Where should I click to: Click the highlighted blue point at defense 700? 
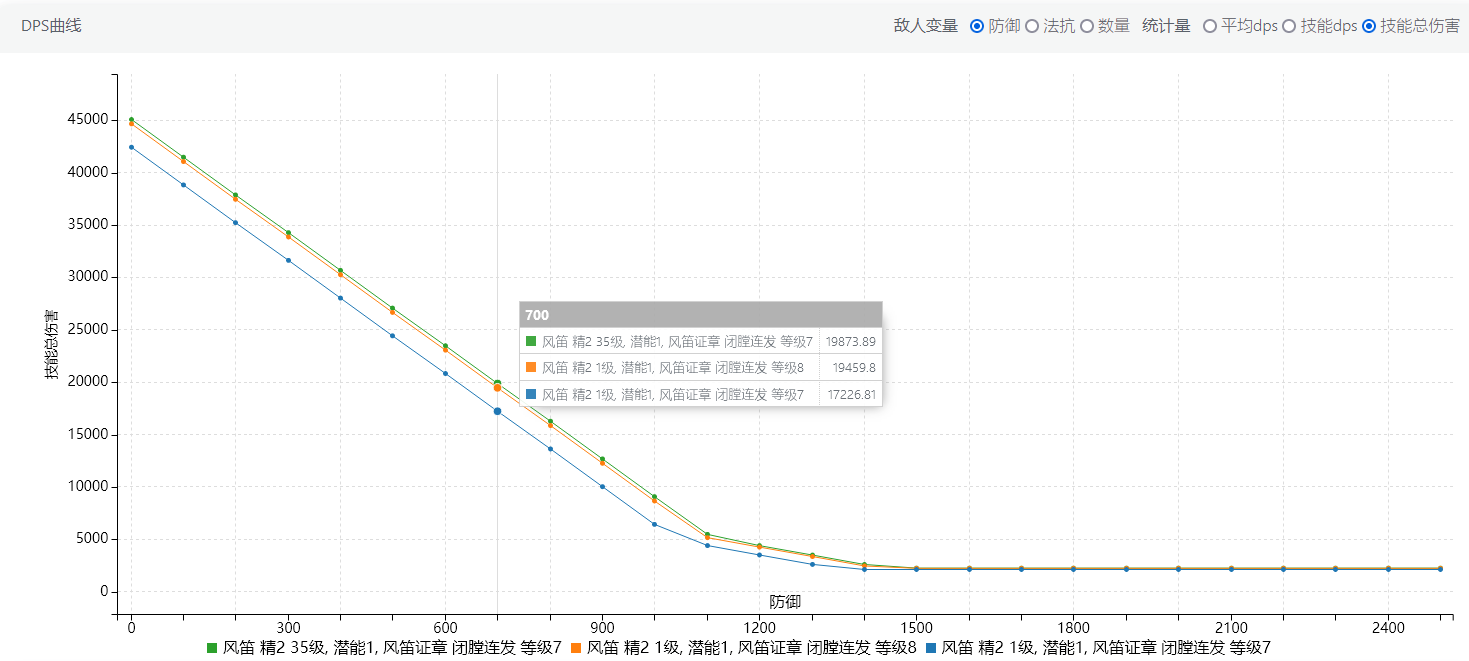point(497,411)
